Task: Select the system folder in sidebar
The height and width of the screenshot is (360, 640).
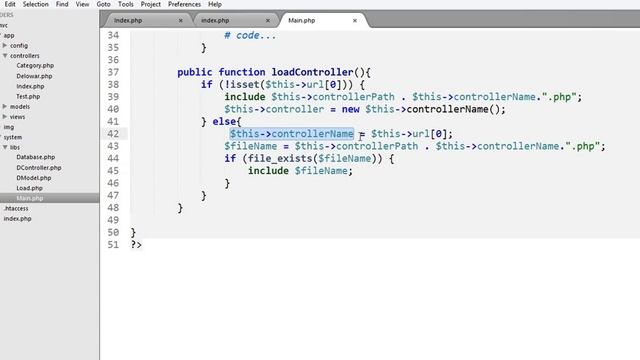Action: click(x=13, y=137)
